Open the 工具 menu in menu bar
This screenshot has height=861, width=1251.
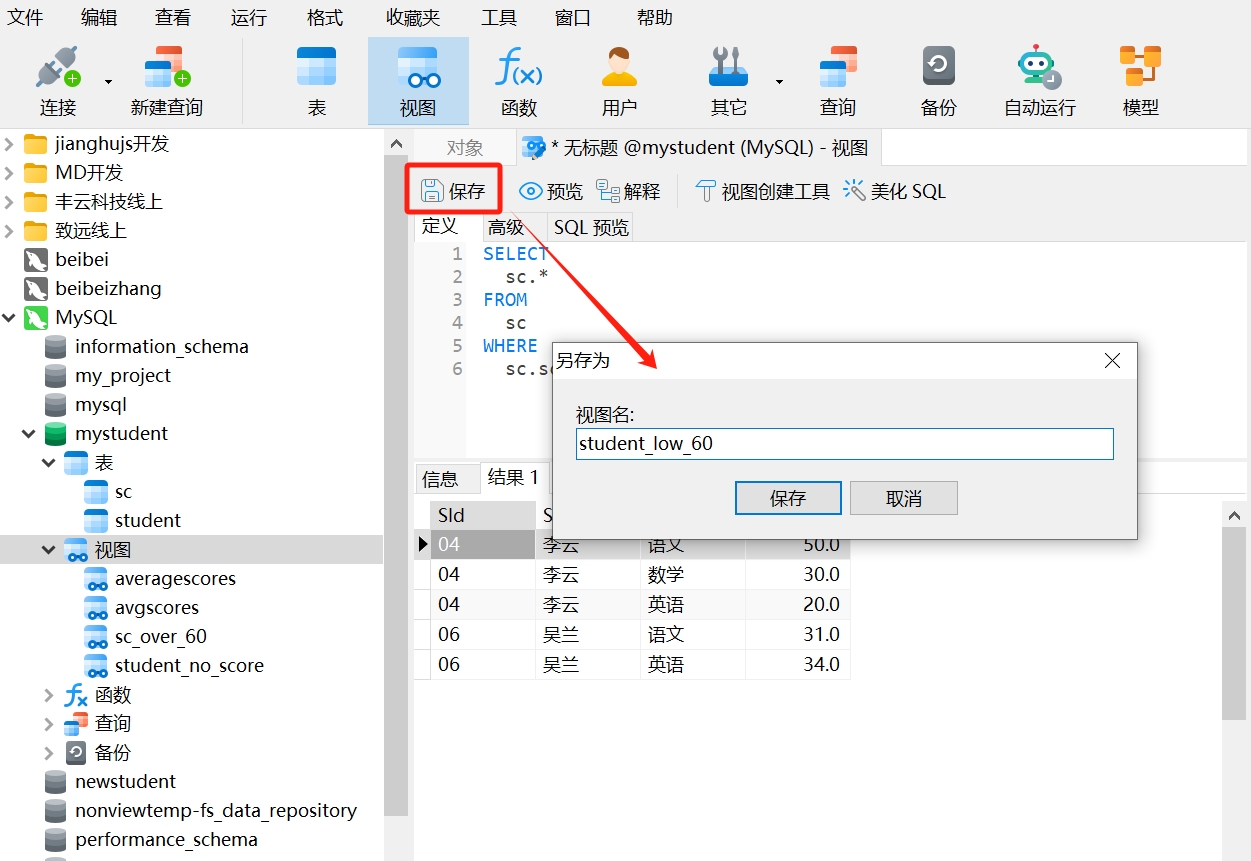click(x=499, y=18)
